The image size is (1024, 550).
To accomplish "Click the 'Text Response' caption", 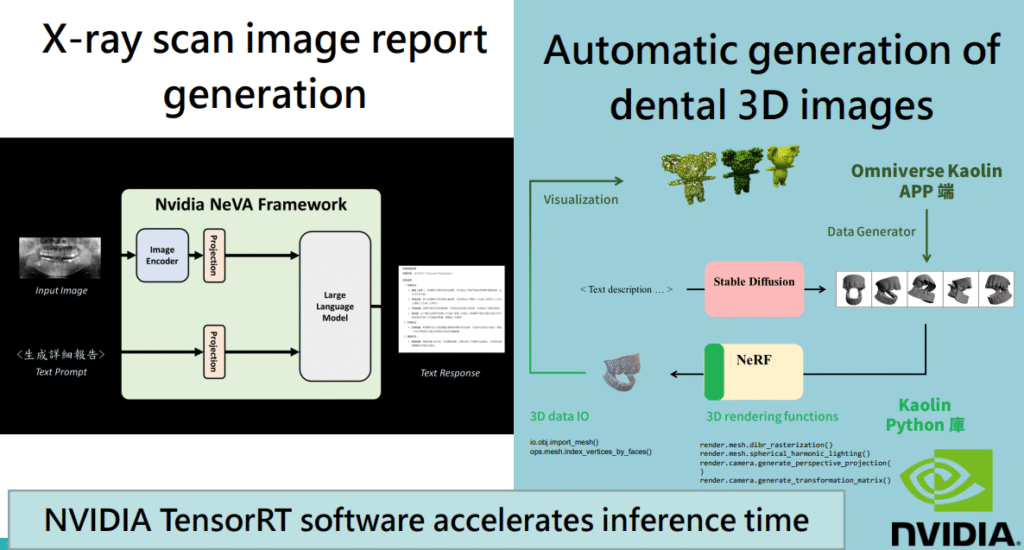I will pos(450,373).
